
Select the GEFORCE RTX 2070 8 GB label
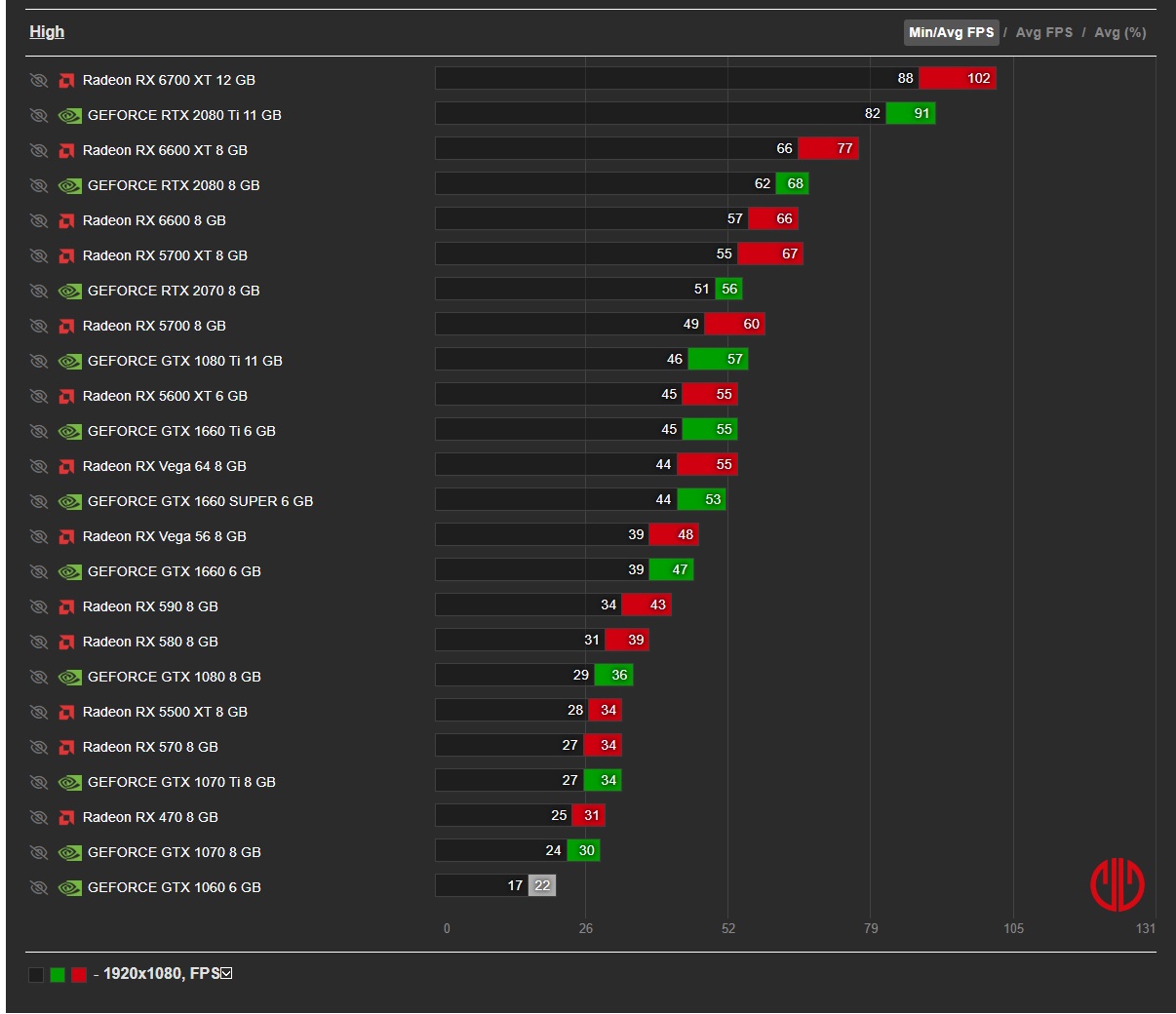(174, 291)
